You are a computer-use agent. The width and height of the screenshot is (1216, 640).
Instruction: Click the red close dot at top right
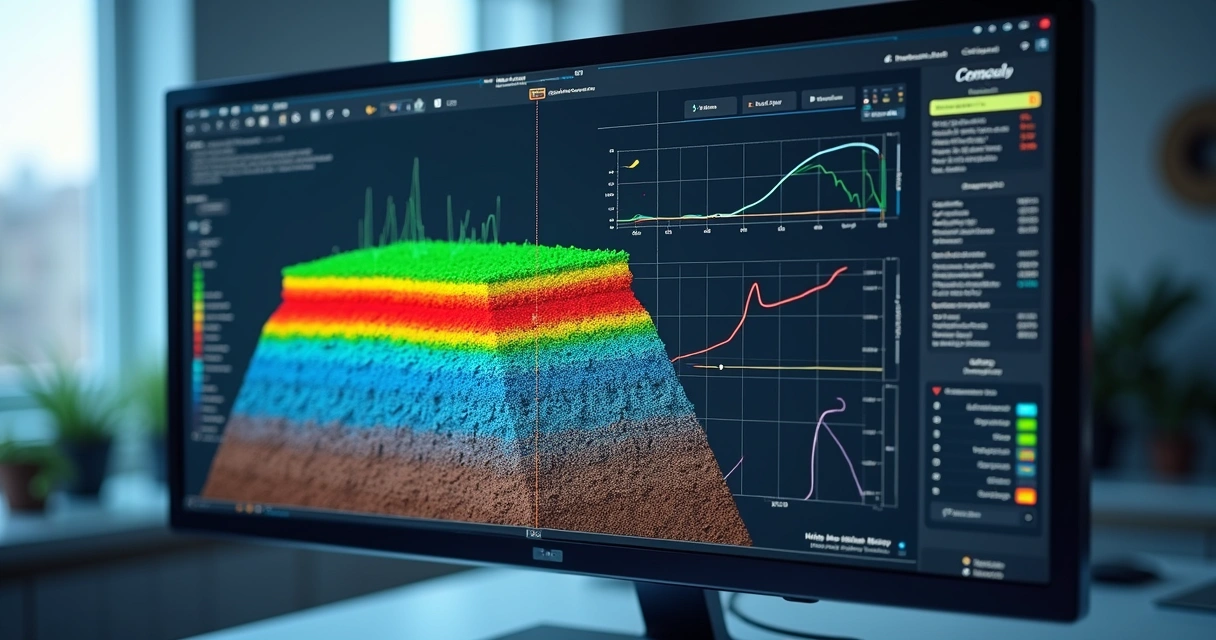(x=1045, y=23)
